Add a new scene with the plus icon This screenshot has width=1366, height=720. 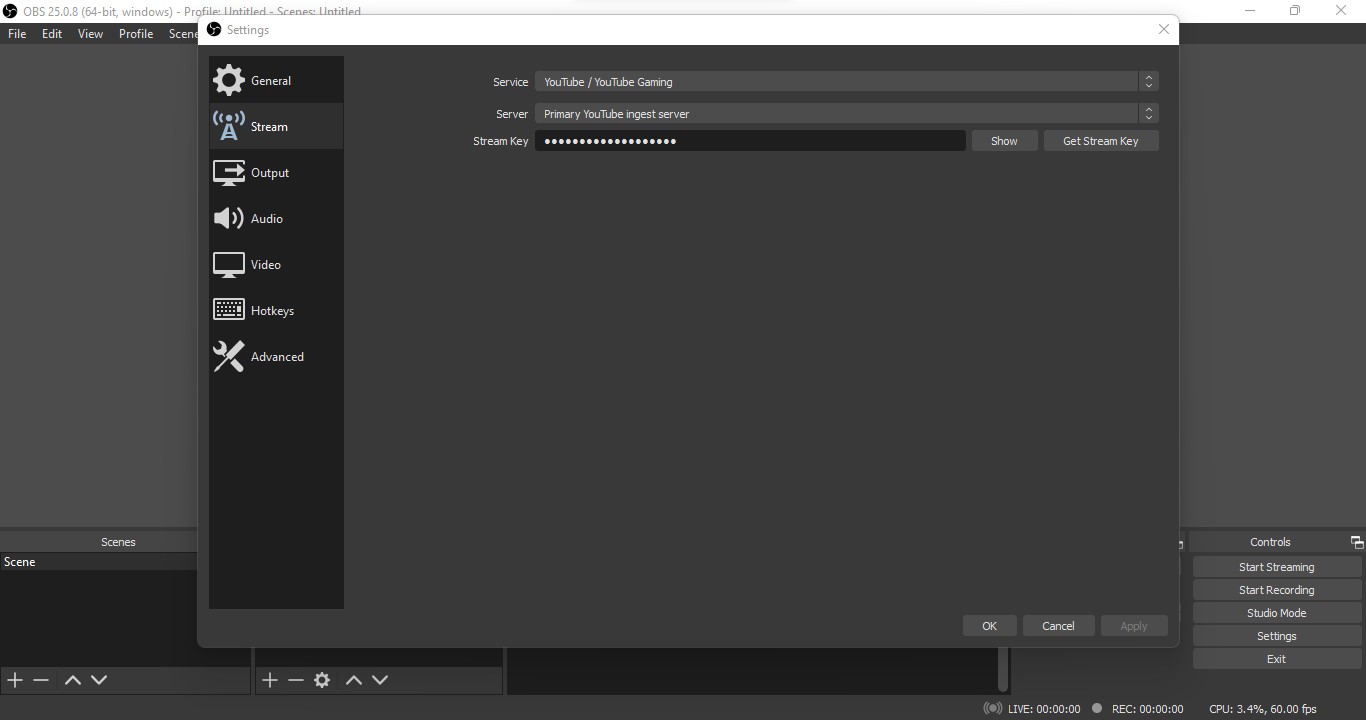[x=15, y=680]
